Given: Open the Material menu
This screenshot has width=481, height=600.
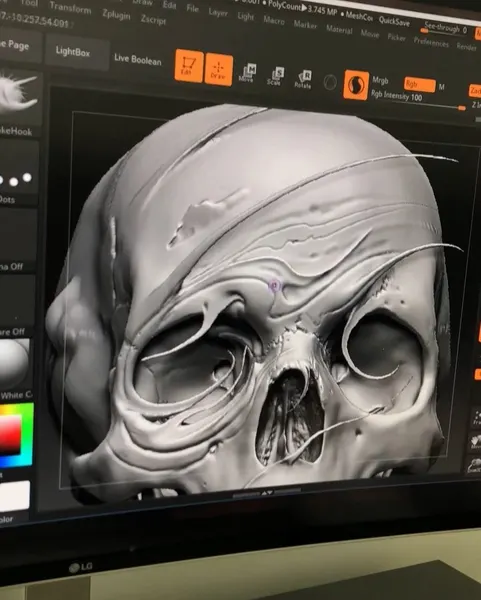Looking at the screenshot, I should pos(339,29).
